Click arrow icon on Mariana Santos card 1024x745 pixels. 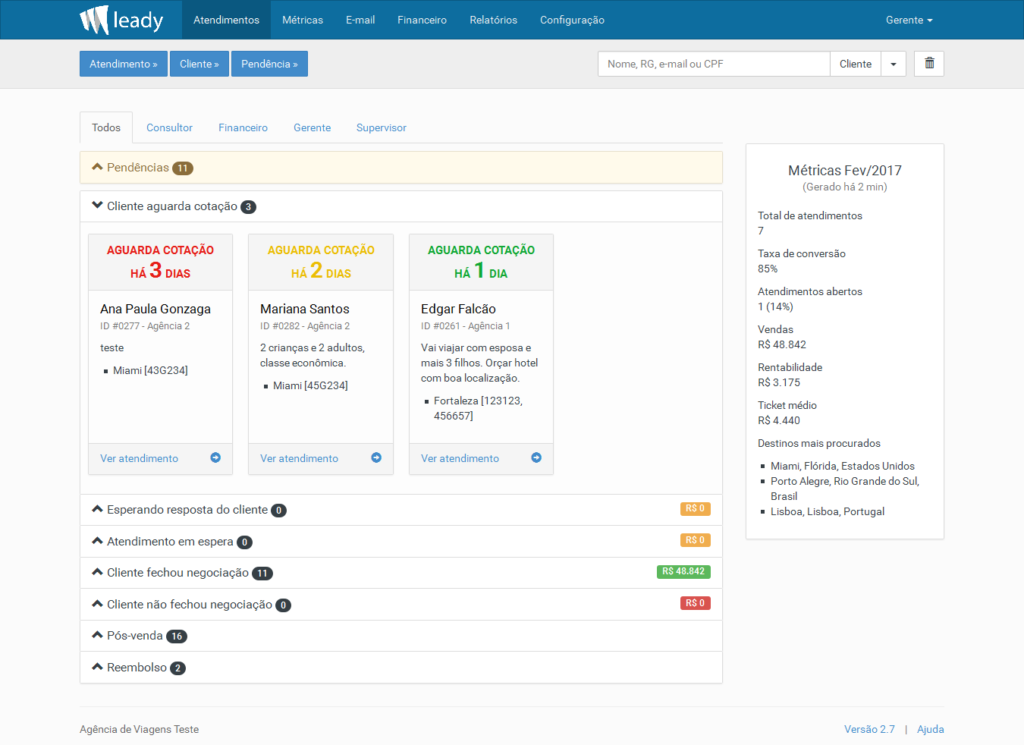click(376, 458)
